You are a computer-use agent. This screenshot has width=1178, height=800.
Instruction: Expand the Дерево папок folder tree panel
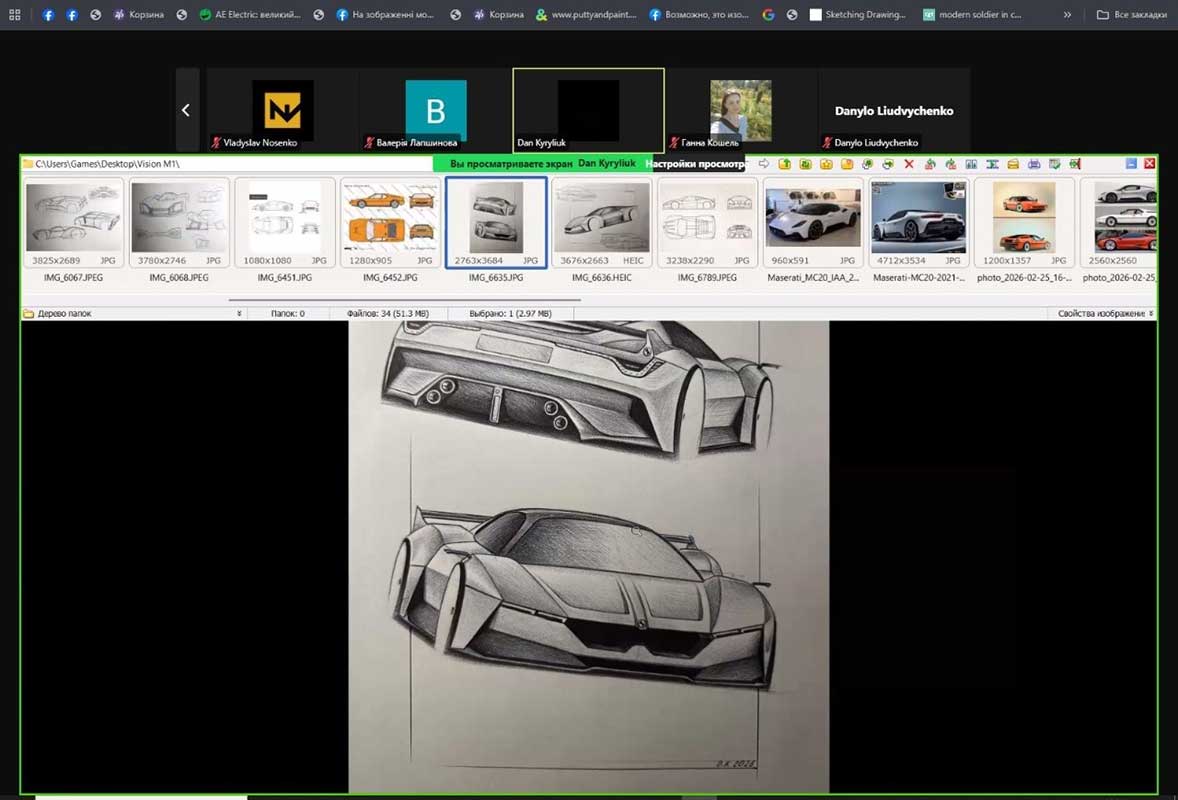point(239,314)
